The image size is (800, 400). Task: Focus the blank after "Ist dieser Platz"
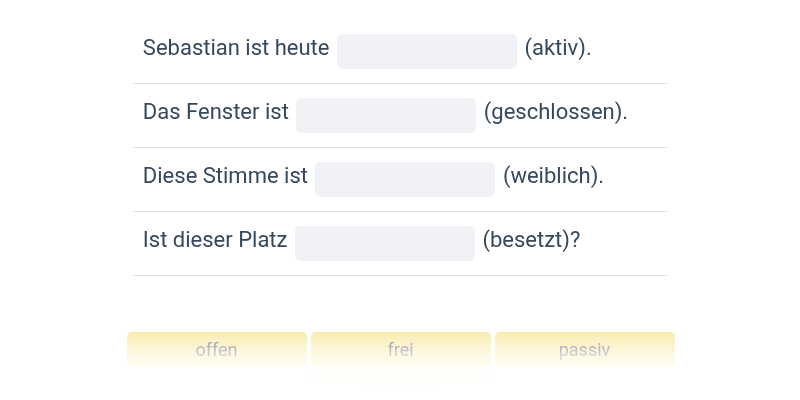click(x=384, y=243)
